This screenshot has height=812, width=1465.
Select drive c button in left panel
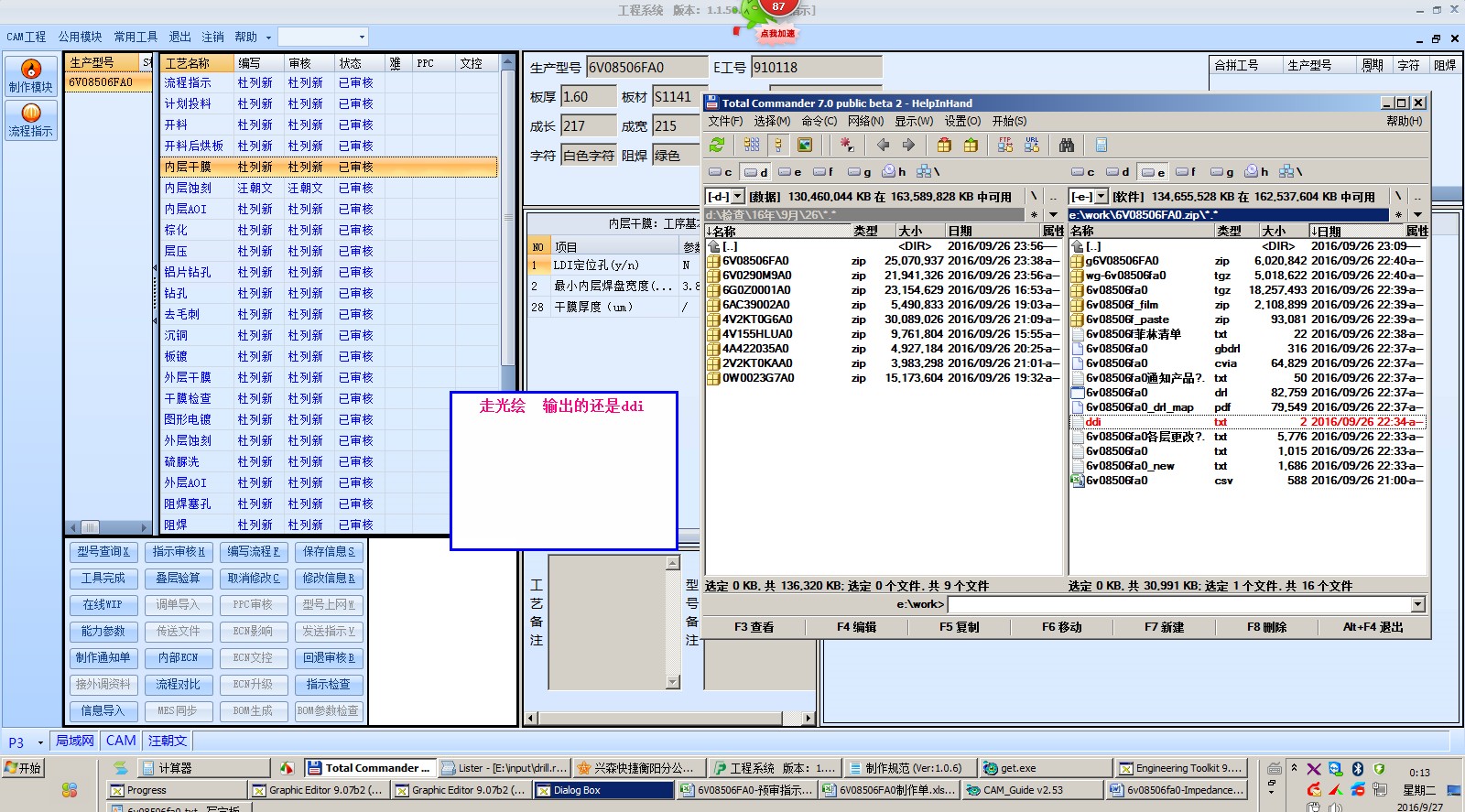pos(721,171)
